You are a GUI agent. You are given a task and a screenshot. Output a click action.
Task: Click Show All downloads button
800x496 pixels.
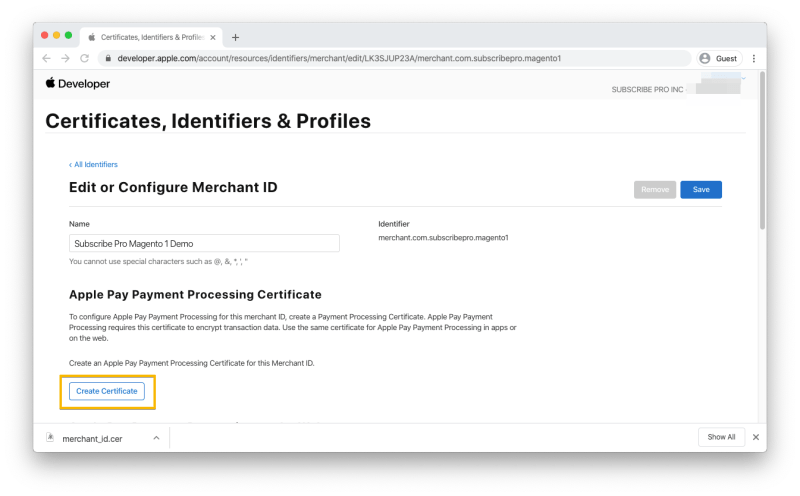(721, 437)
